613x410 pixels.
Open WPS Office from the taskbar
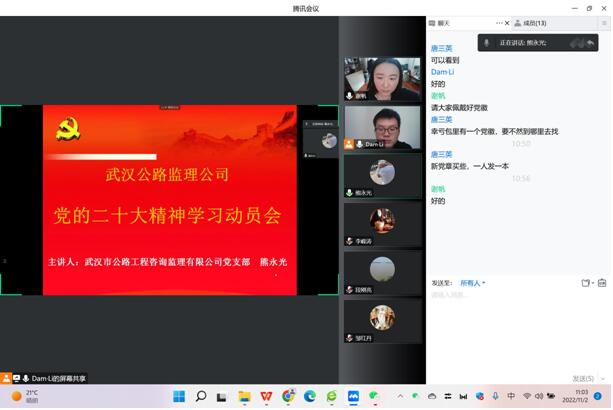point(266,397)
